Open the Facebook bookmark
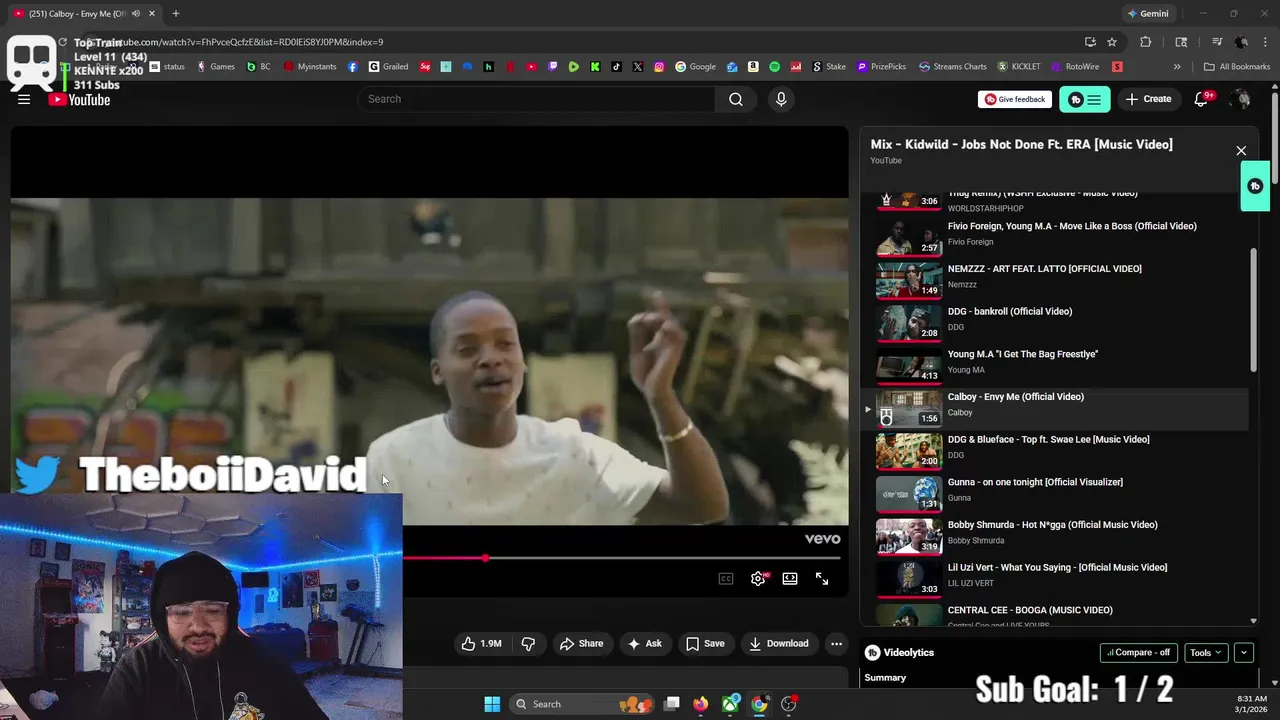The height and width of the screenshot is (720, 1280). pos(353,67)
